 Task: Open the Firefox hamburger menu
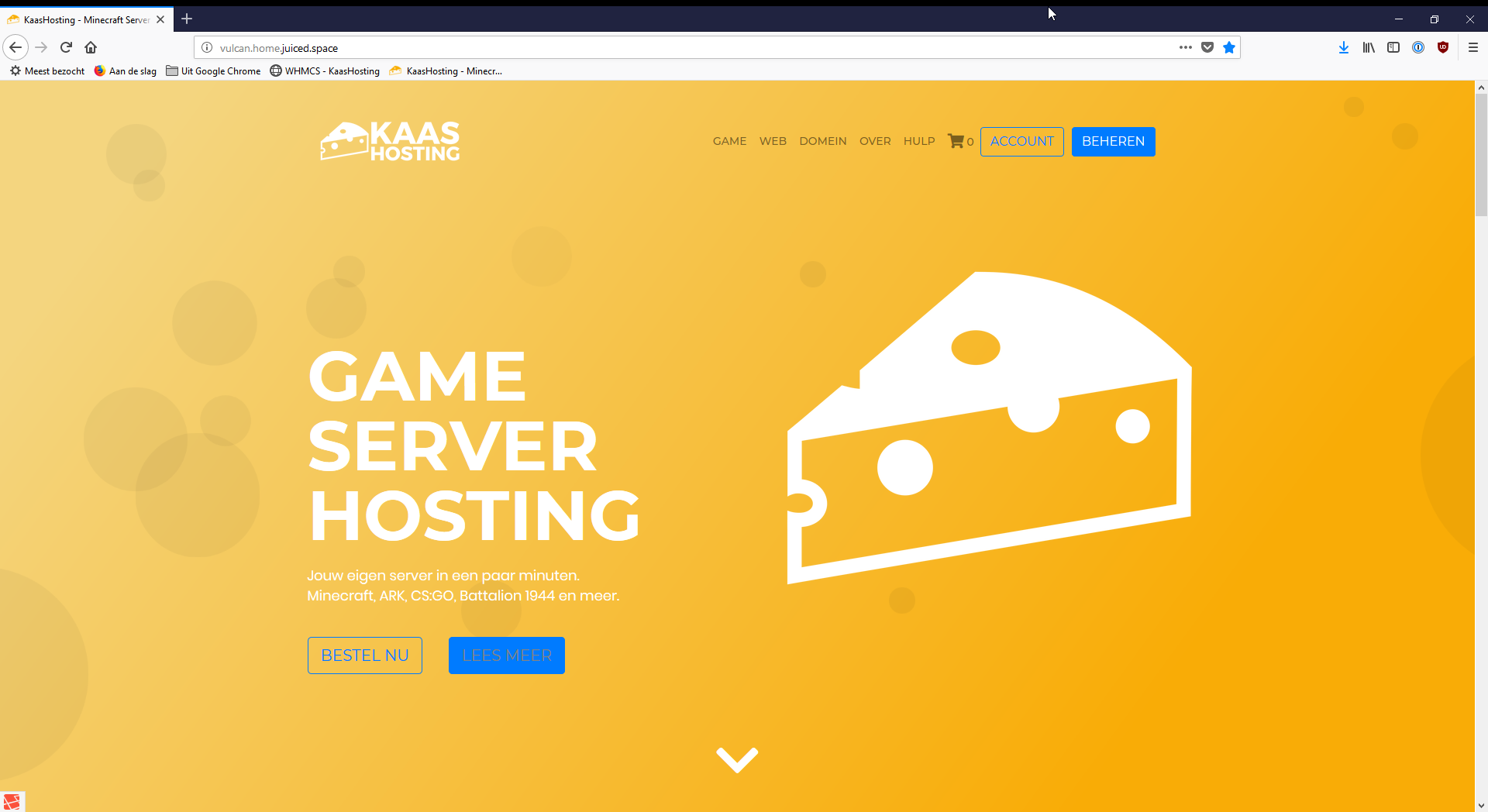coord(1473,47)
